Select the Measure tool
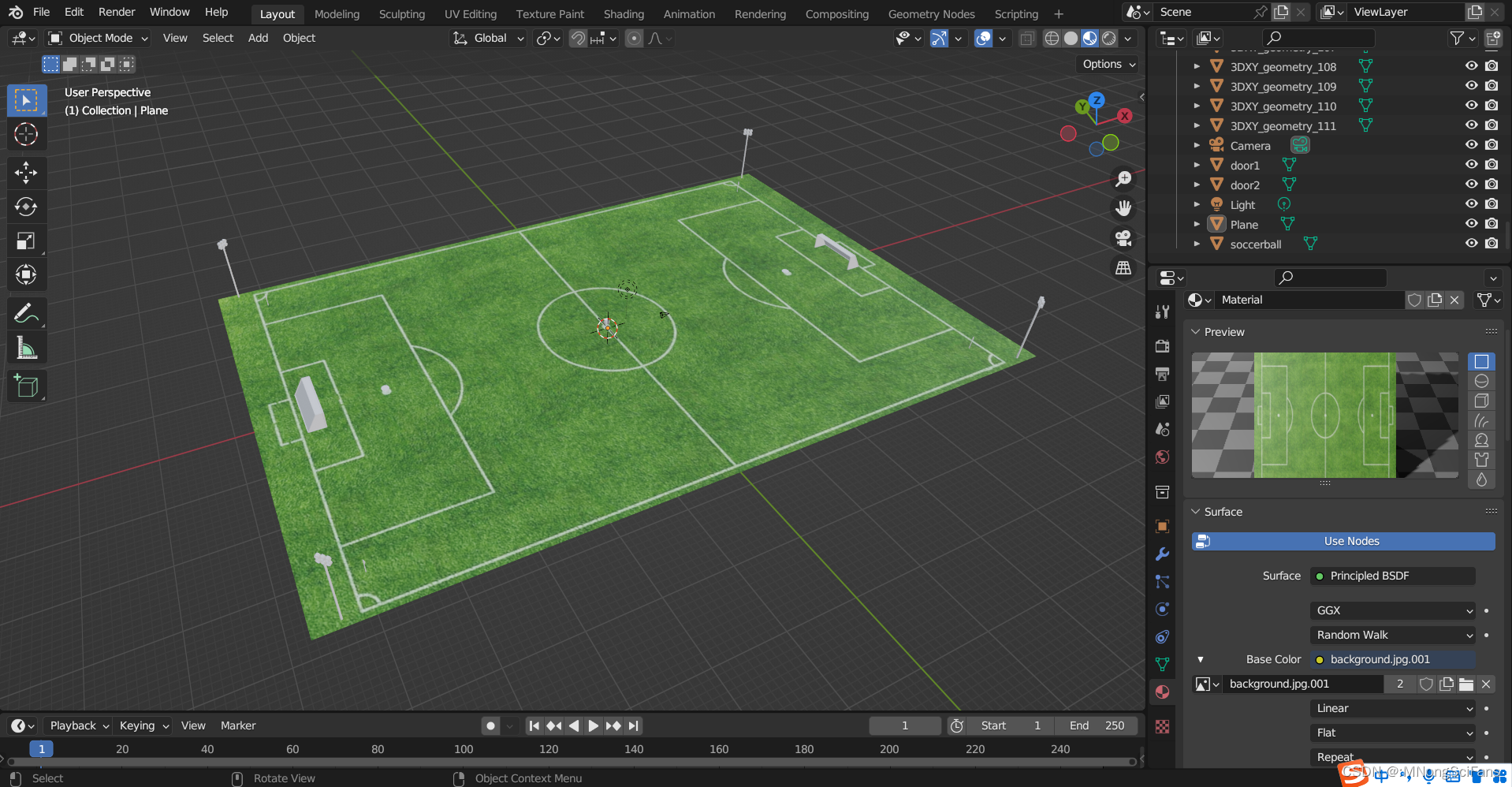Image resolution: width=1512 pixels, height=787 pixels. tap(26, 348)
